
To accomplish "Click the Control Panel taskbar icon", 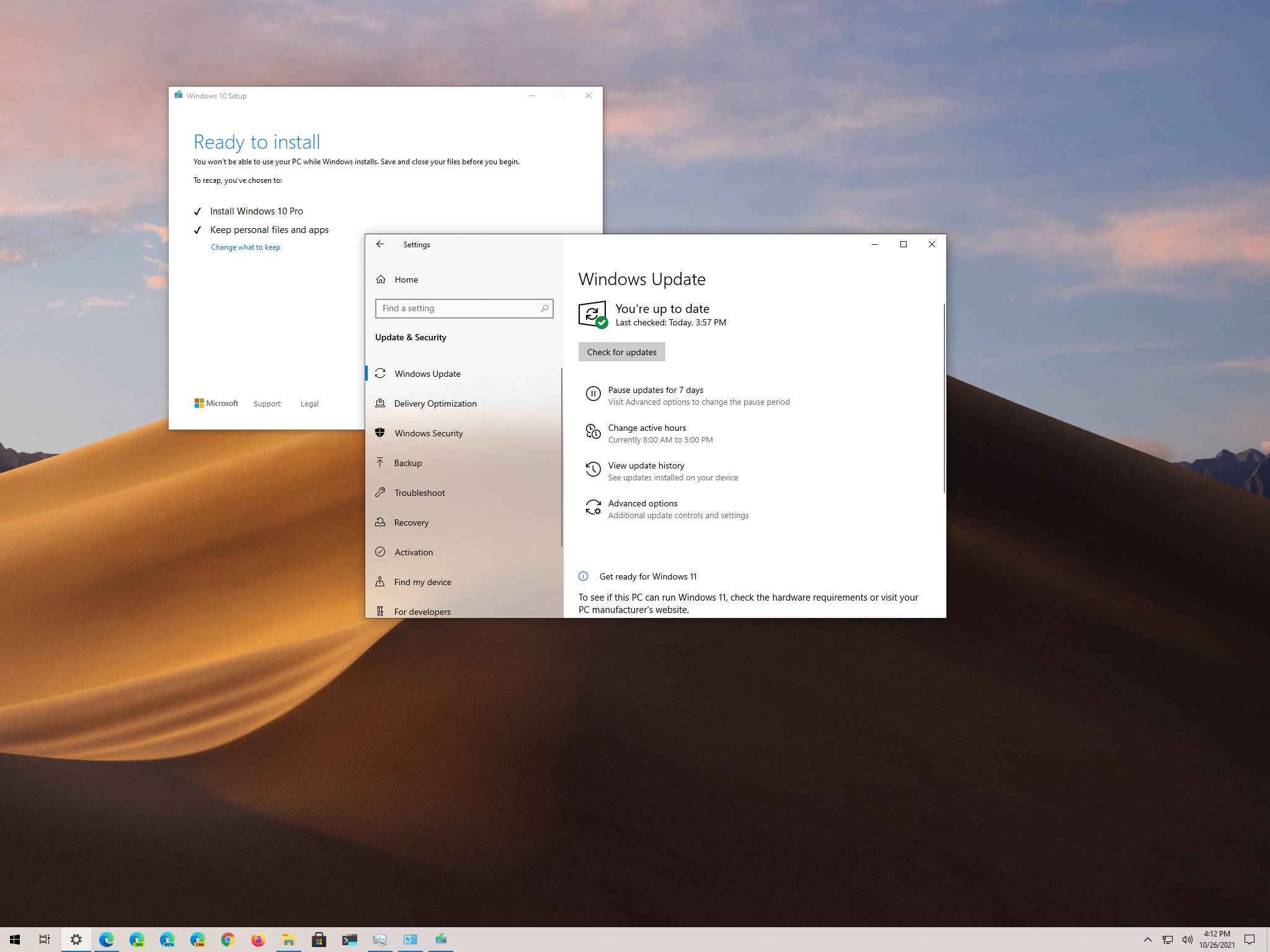I will (x=410, y=940).
